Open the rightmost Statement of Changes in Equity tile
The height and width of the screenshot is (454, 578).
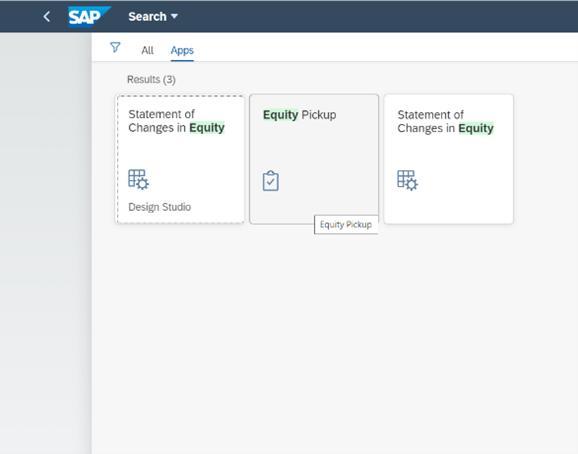click(449, 159)
